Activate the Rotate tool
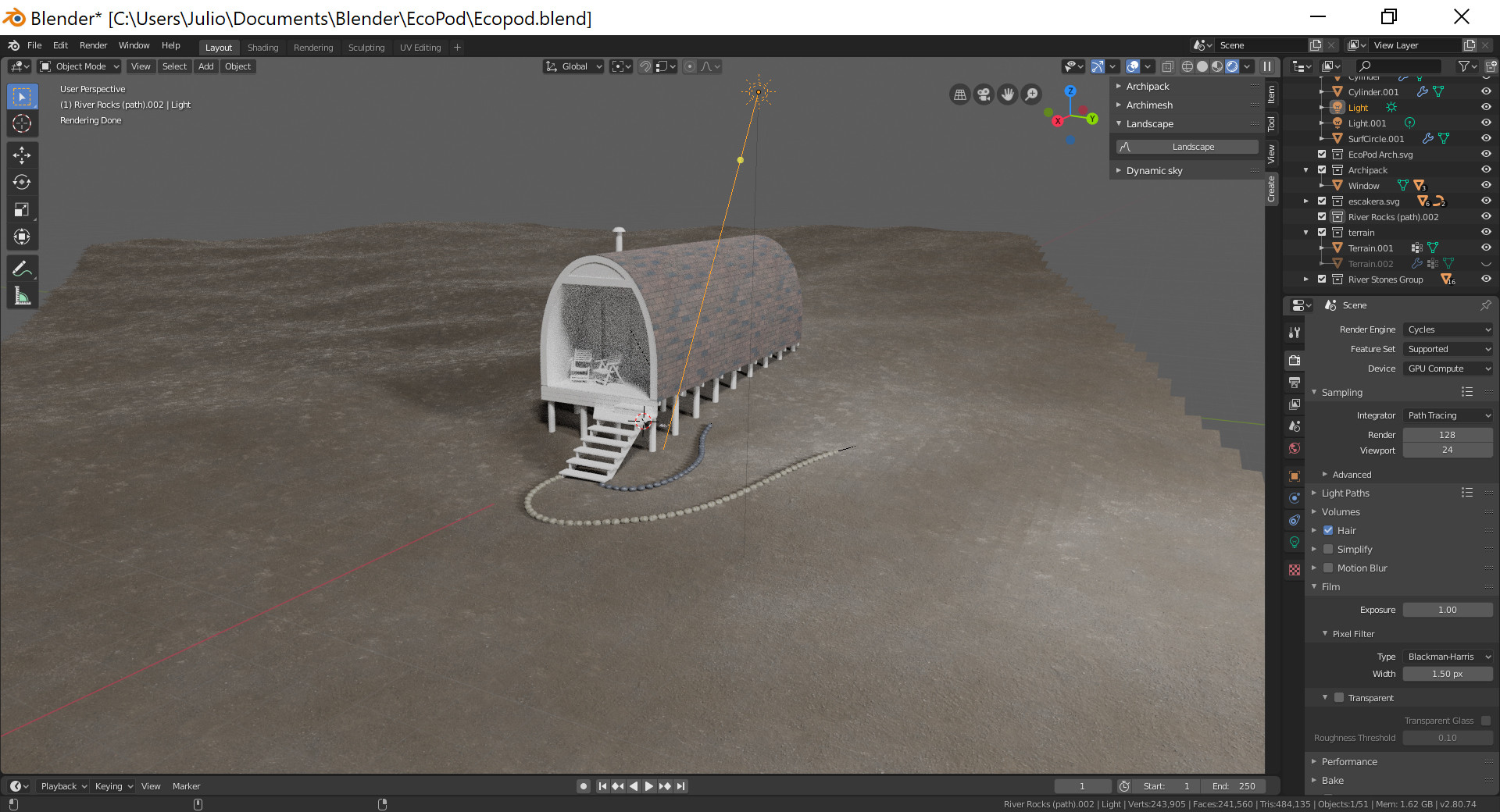 (22, 183)
